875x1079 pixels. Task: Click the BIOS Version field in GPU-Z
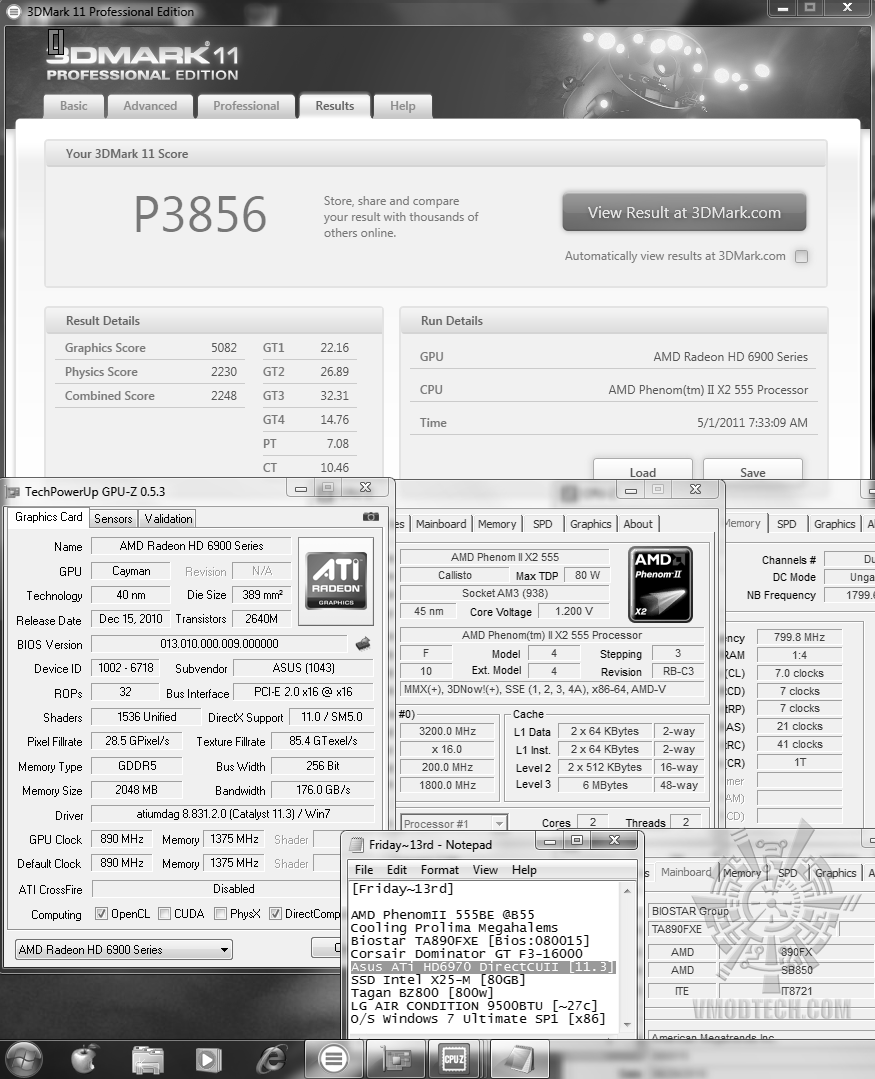[219, 643]
